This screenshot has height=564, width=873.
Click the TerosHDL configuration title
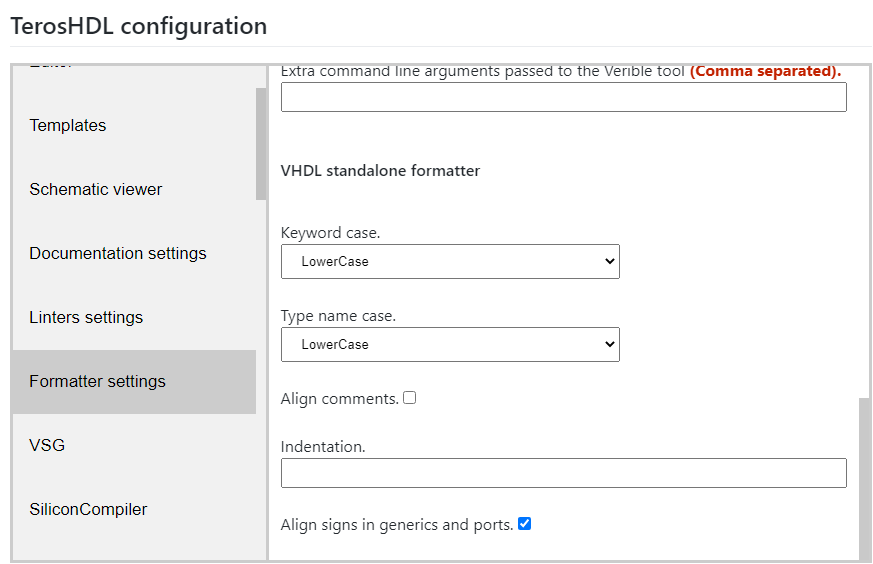pyautogui.click(x=138, y=26)
